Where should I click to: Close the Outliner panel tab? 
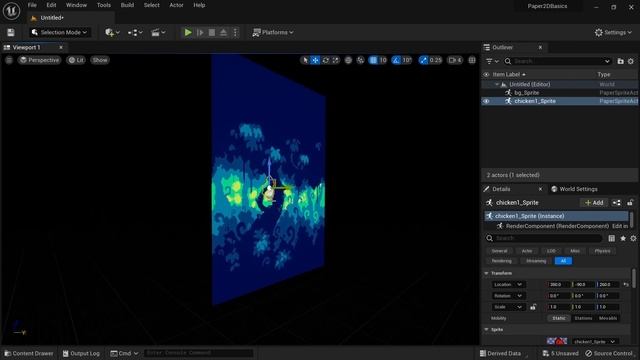pos(540,48)
